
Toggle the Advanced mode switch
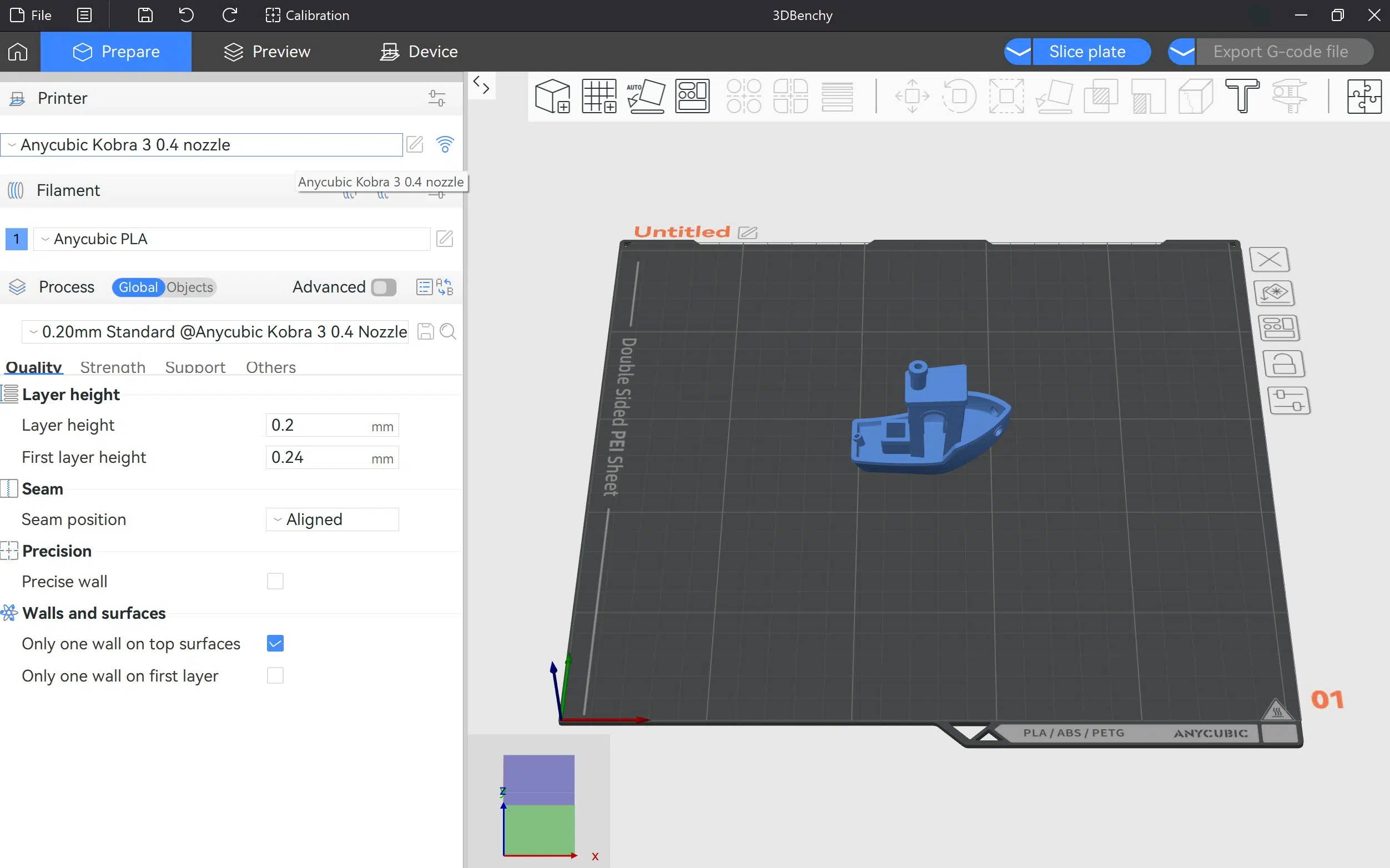[384, 287]
